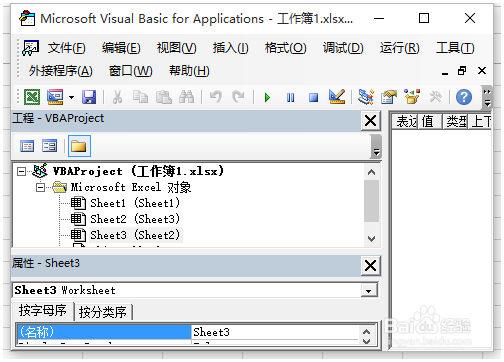Open the 文件(F) menu
Screen dimensions: 504x362
pos(66,48)
